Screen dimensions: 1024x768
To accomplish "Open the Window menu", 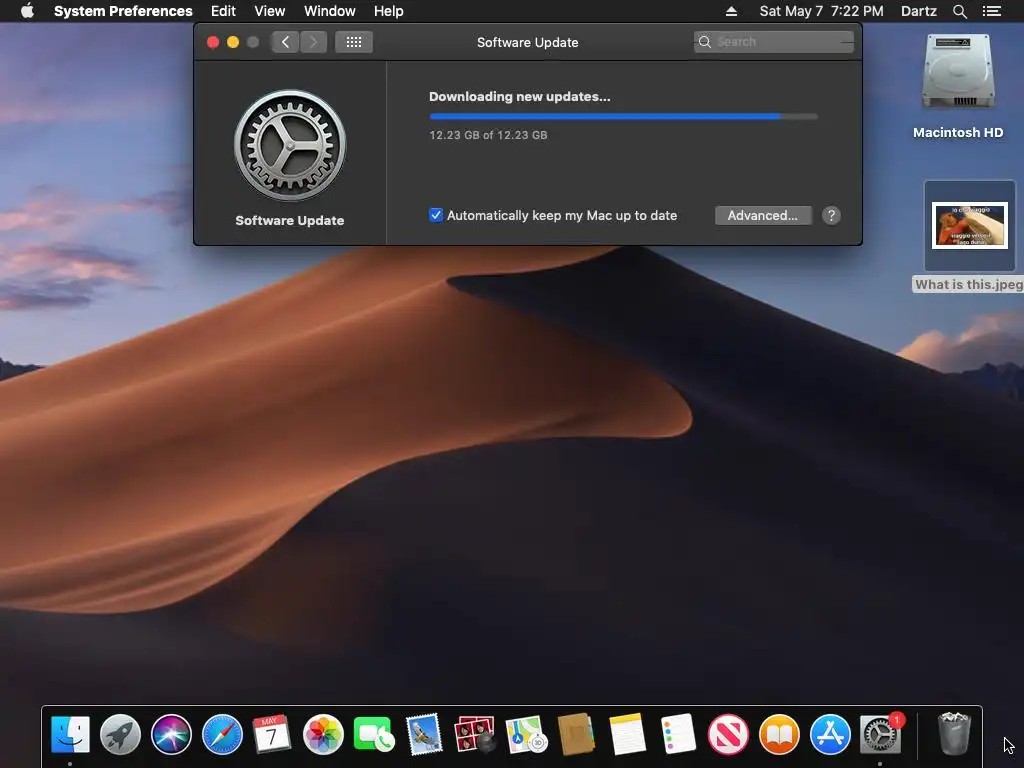I will pos(330,11).
